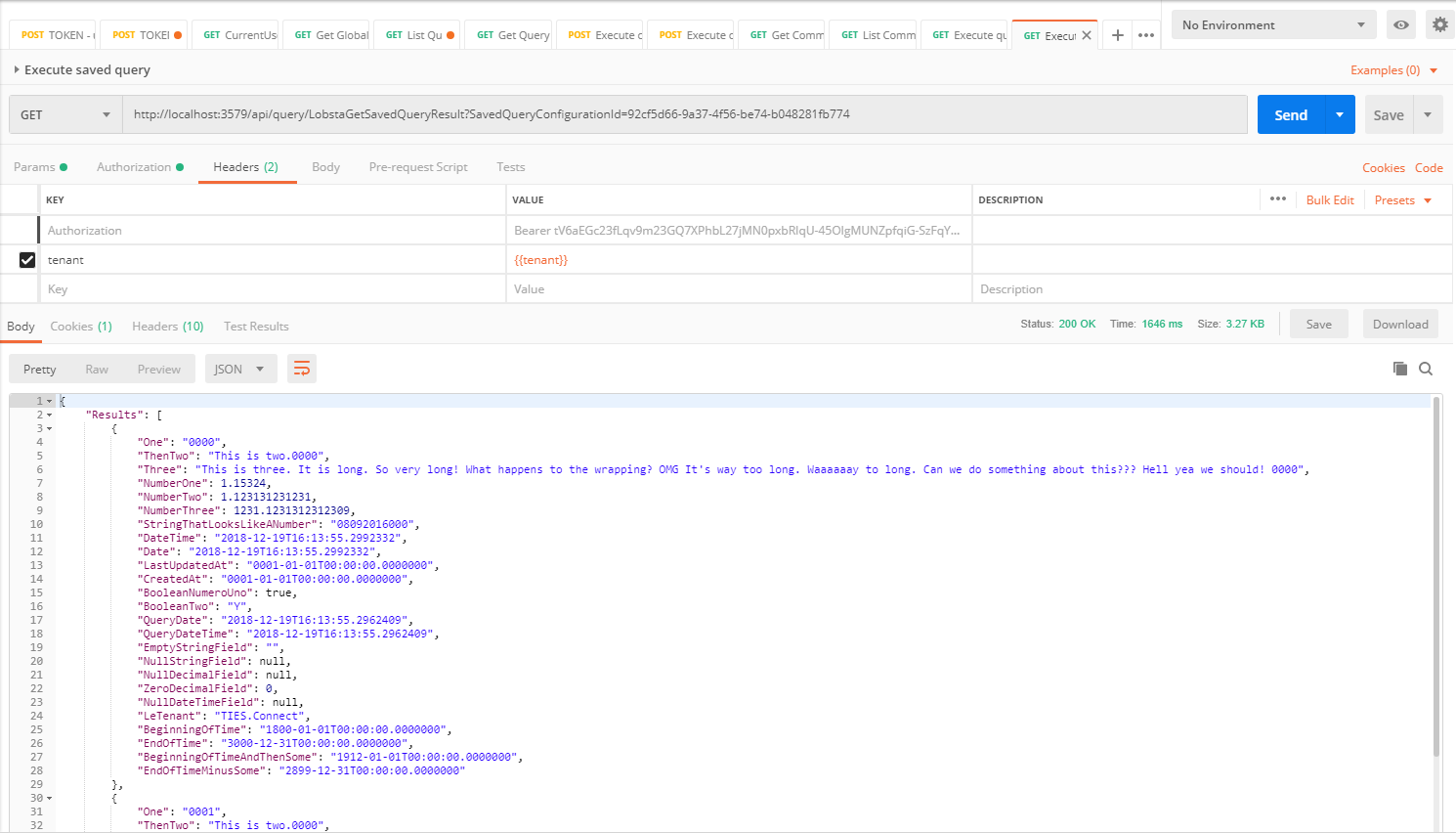This screenshot has height=833, width=1456.
Task: Open the No Environment dropdown
Action: click(x=1272, y=24)
